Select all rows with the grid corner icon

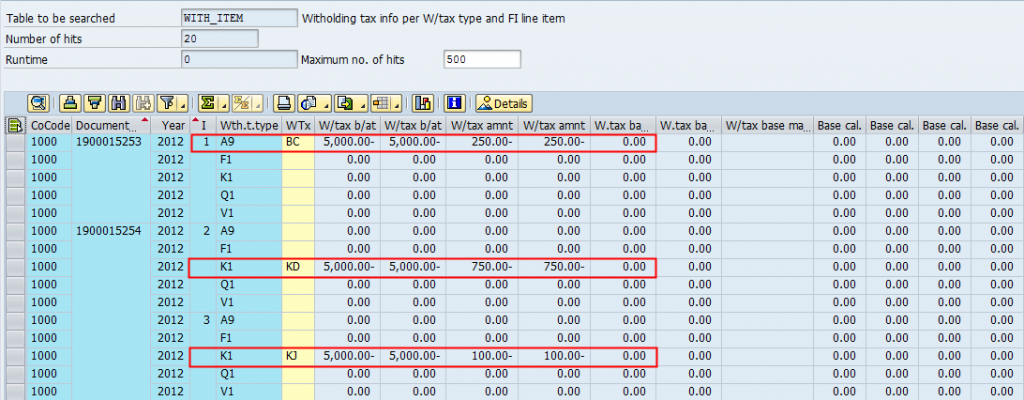coord(15,125)
